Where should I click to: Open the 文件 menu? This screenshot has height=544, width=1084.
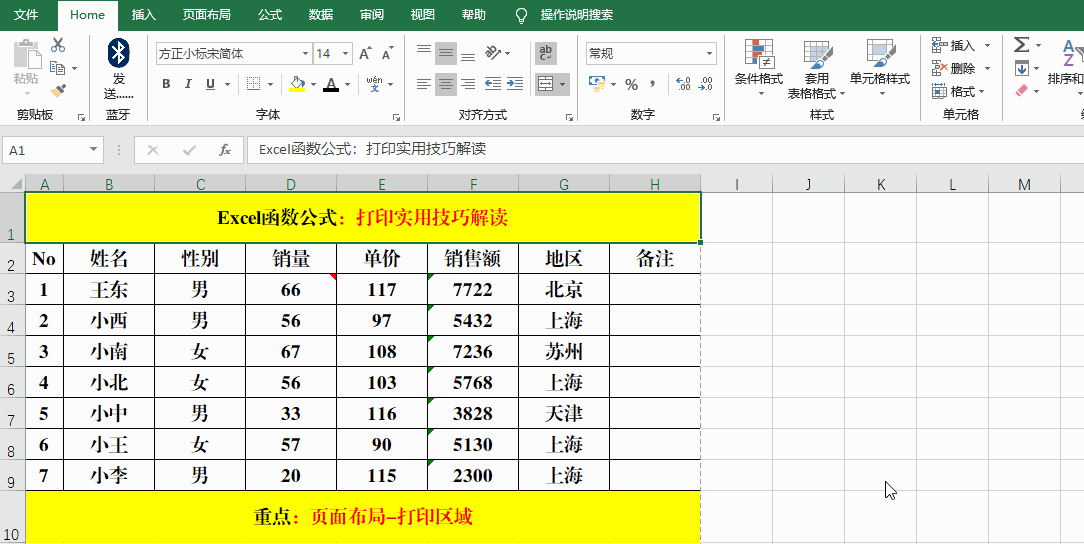click(26, 15)
